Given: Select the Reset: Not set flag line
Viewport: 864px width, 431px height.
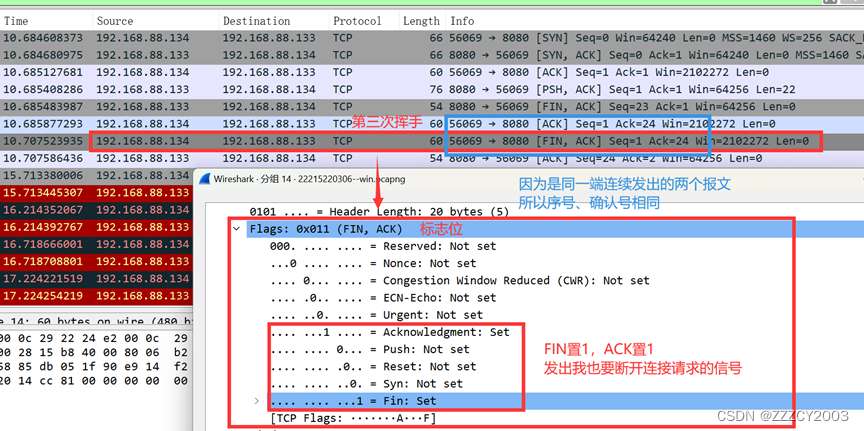Looking at the screenshot, I should 373,366.
